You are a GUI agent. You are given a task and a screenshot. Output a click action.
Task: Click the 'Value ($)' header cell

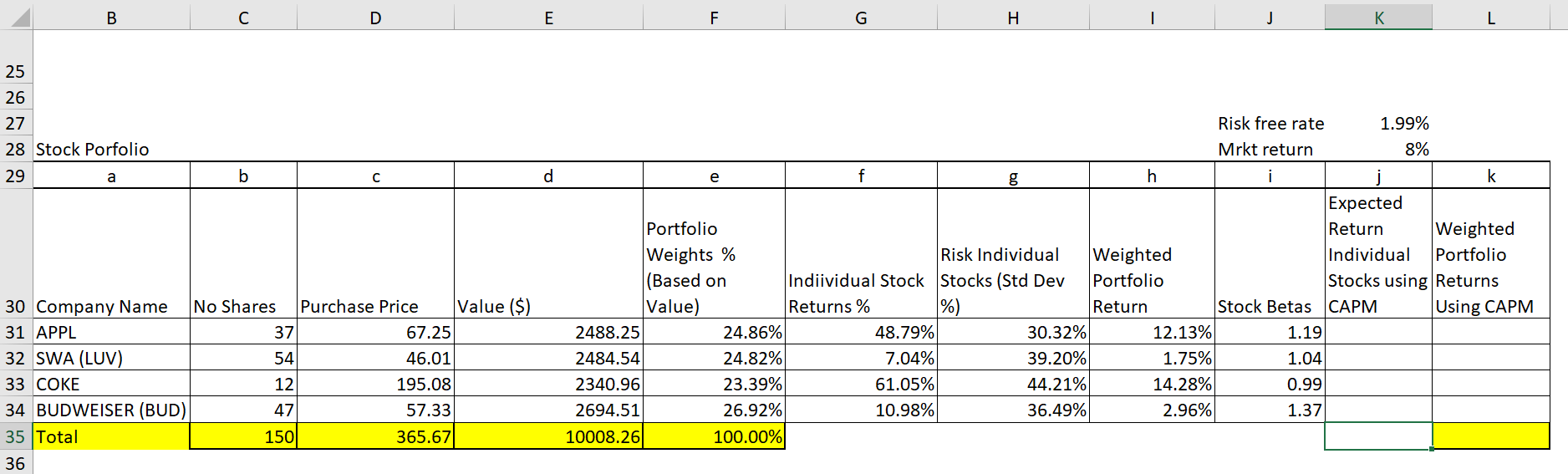pos(549,253)
